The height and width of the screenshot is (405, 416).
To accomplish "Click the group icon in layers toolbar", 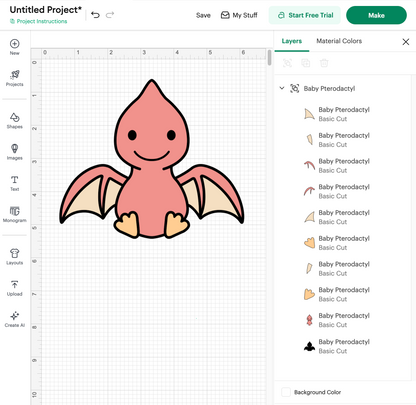I will click(x=287, y=63).
